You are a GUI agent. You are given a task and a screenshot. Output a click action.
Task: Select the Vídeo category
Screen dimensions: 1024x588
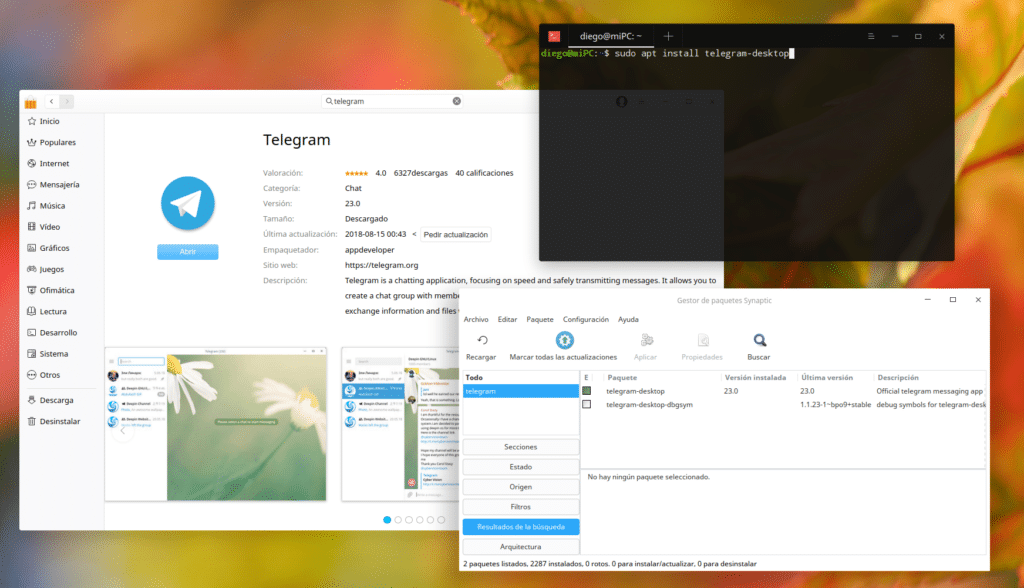(x=44, y=227)
